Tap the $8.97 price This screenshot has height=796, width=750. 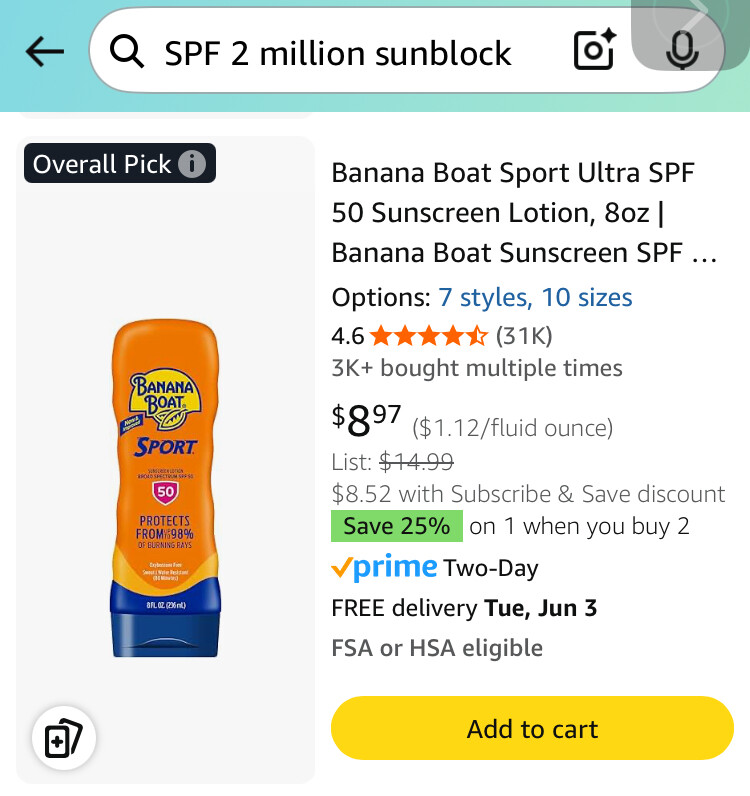(x=366, y=421)
